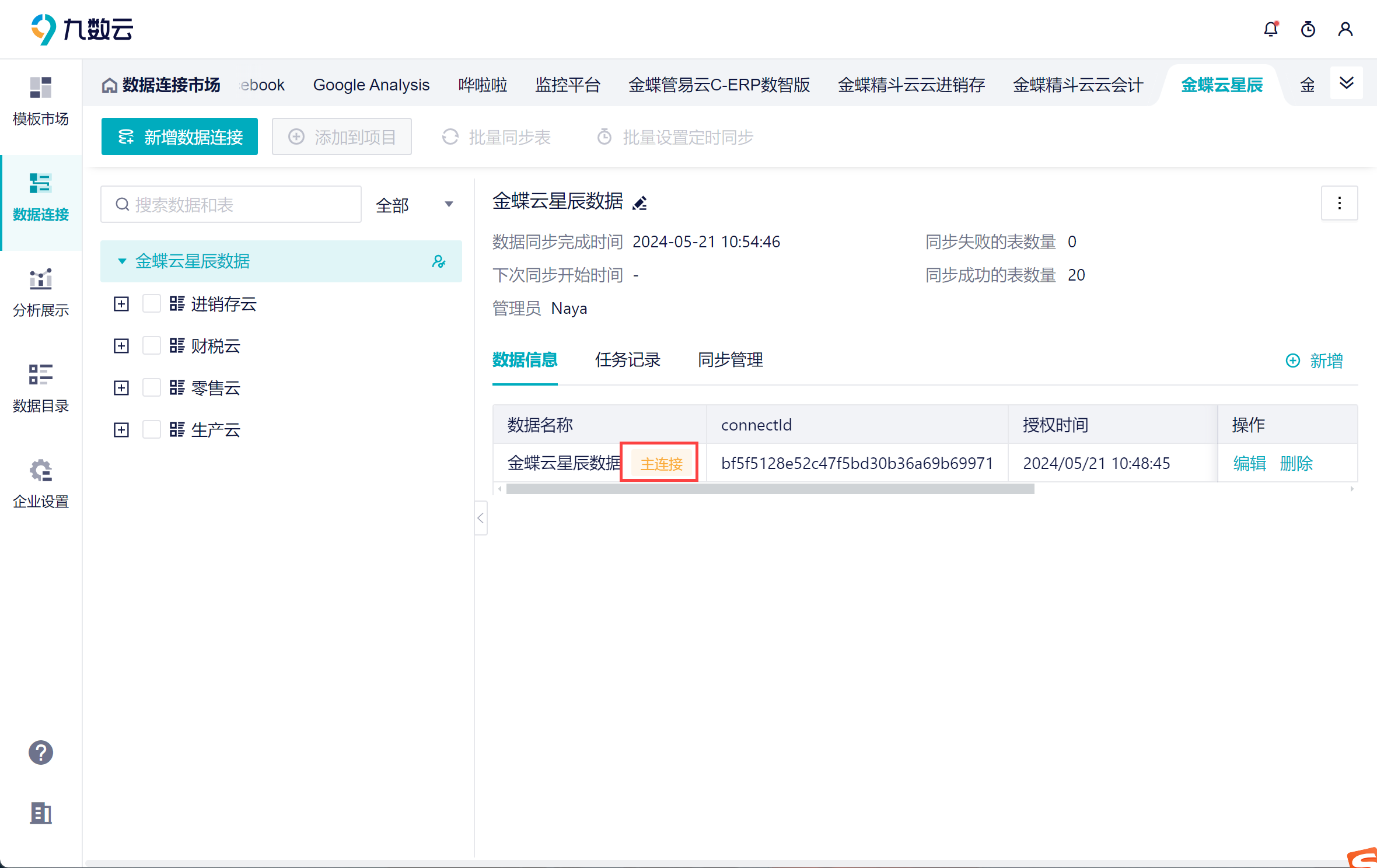Open the user account icon

1345,29
